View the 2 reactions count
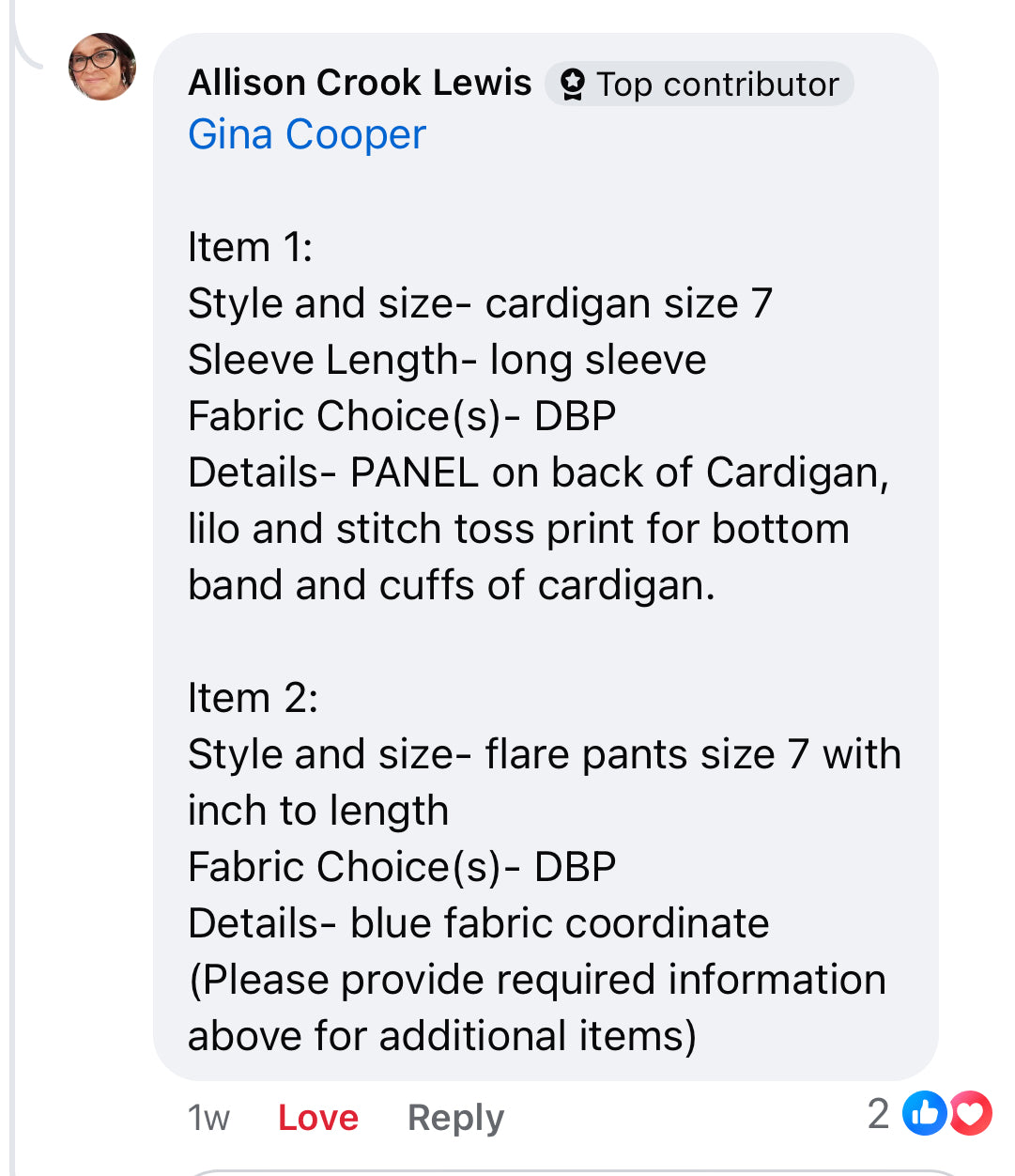The height and width of the screenshot is (1176, 1015). click(x=878, y=1114)
